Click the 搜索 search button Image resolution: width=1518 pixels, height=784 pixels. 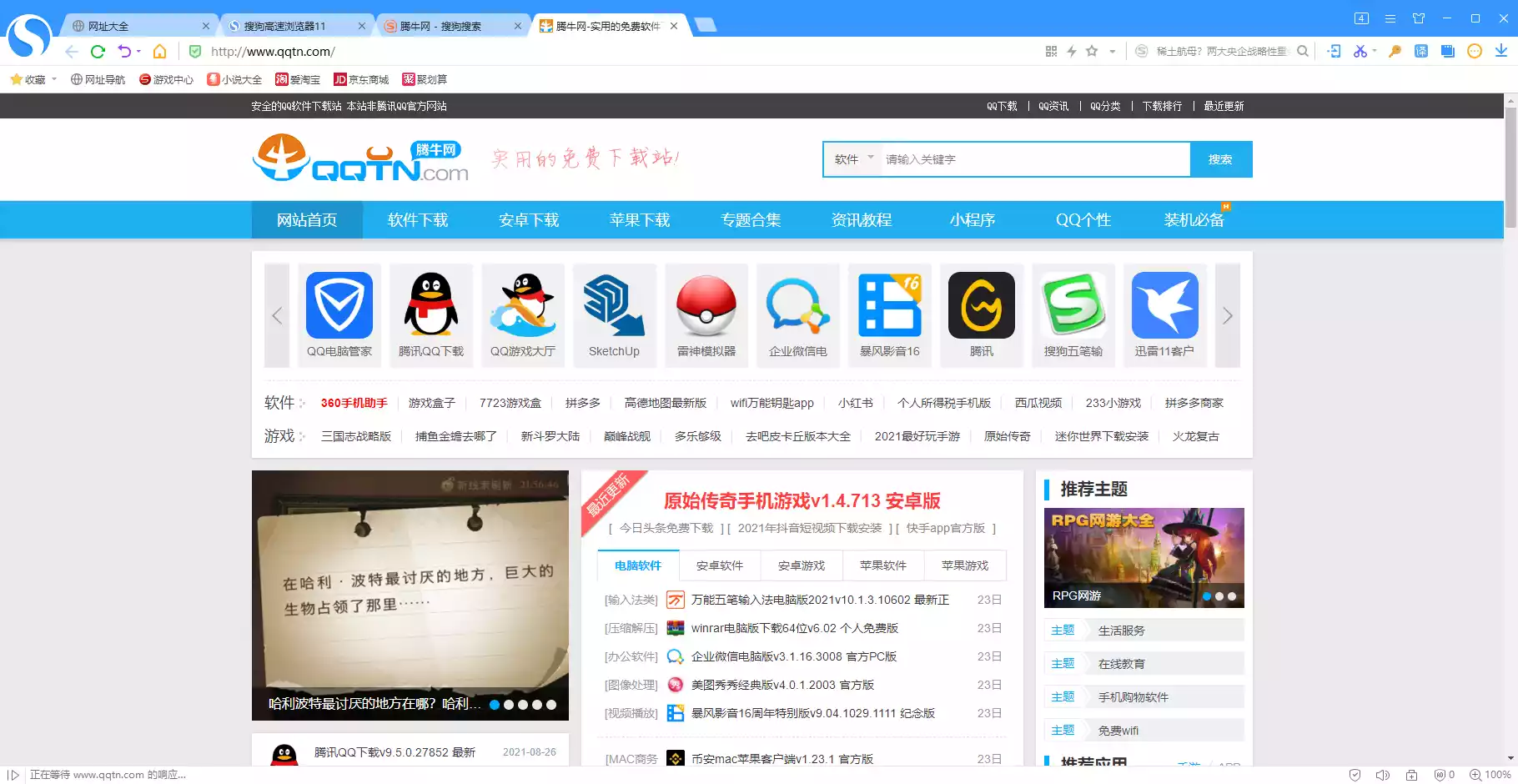(x=1221, y=159)
